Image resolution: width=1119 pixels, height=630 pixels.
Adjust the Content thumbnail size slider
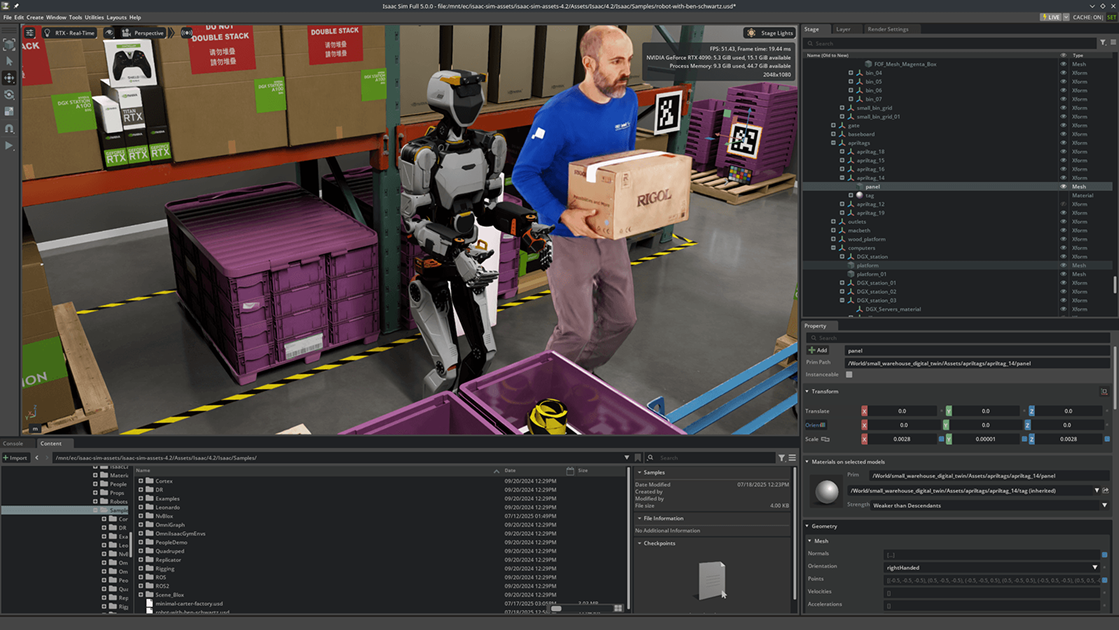click(x=557, y=609)
